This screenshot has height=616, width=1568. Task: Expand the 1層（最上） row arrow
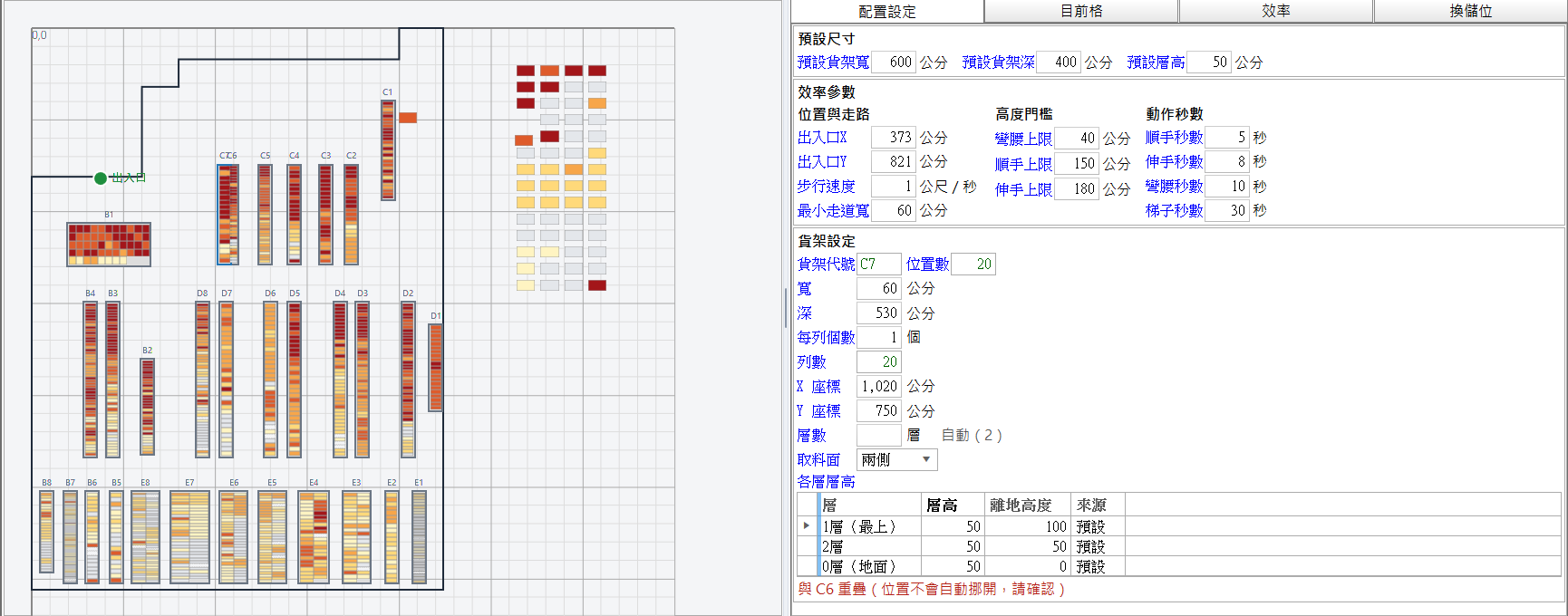coord(807,525)
